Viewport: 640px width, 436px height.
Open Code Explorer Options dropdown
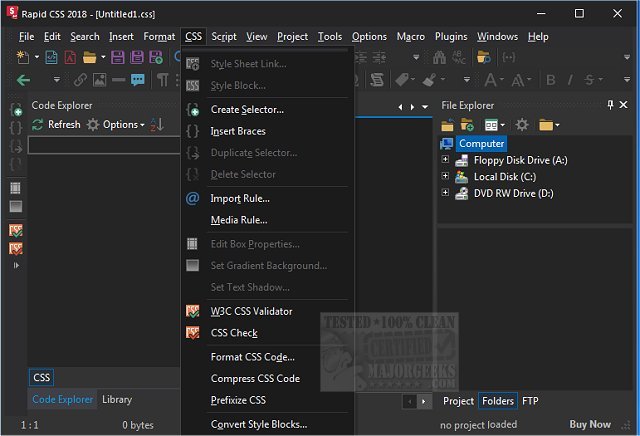point(116,125)
